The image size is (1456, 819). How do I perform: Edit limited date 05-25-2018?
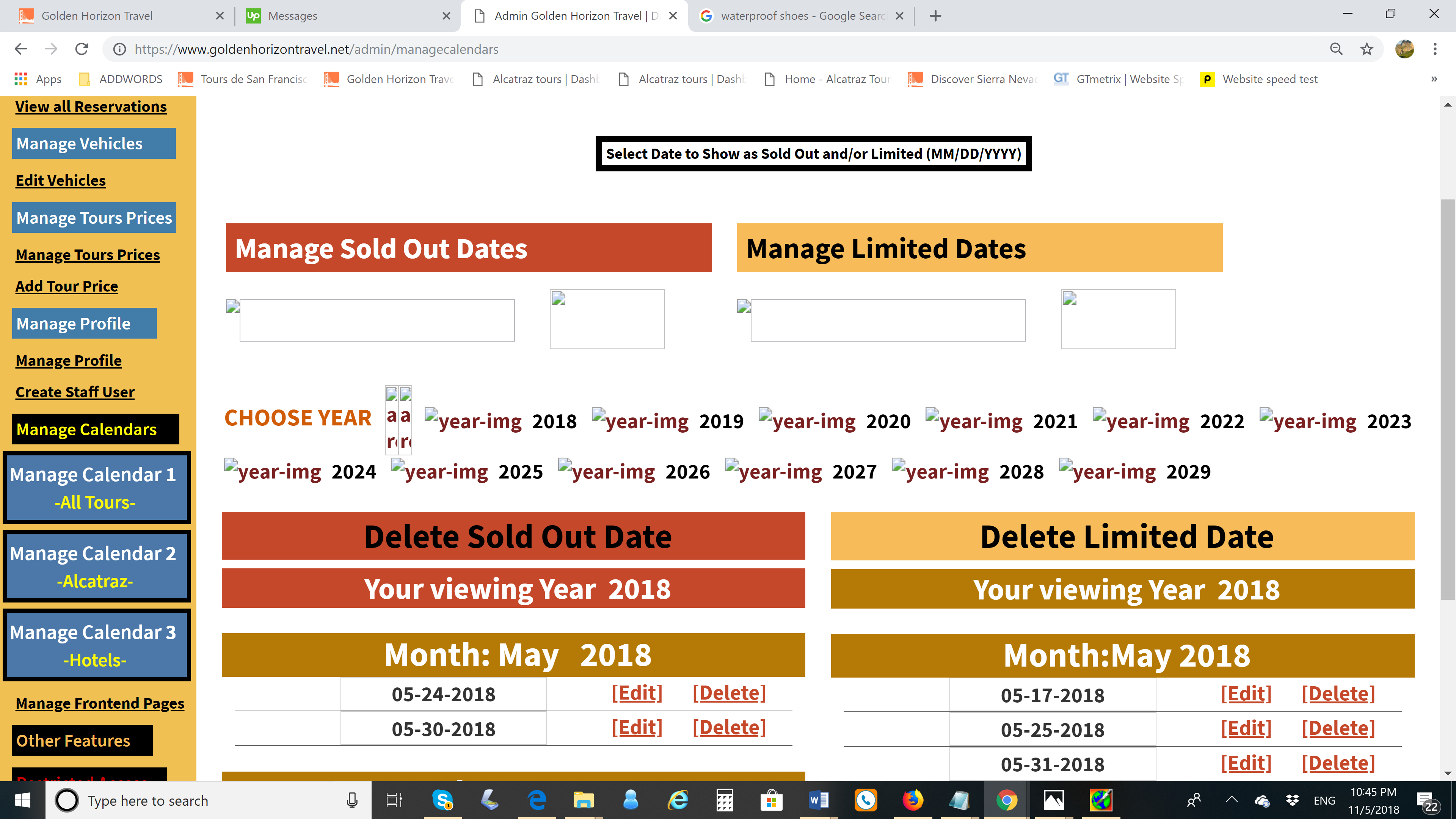click(1246, 728)
